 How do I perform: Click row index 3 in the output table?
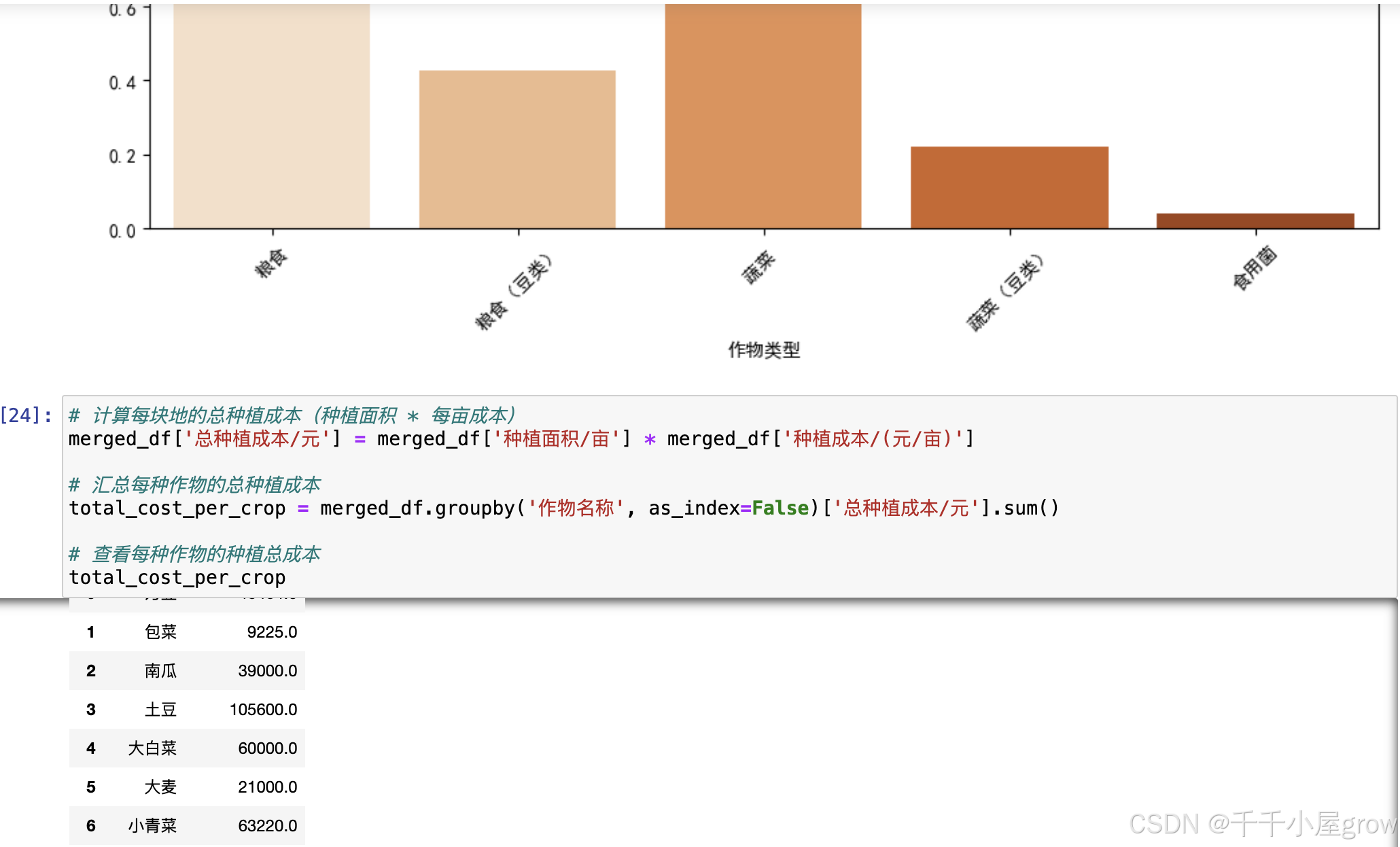(x=91, y=710)
